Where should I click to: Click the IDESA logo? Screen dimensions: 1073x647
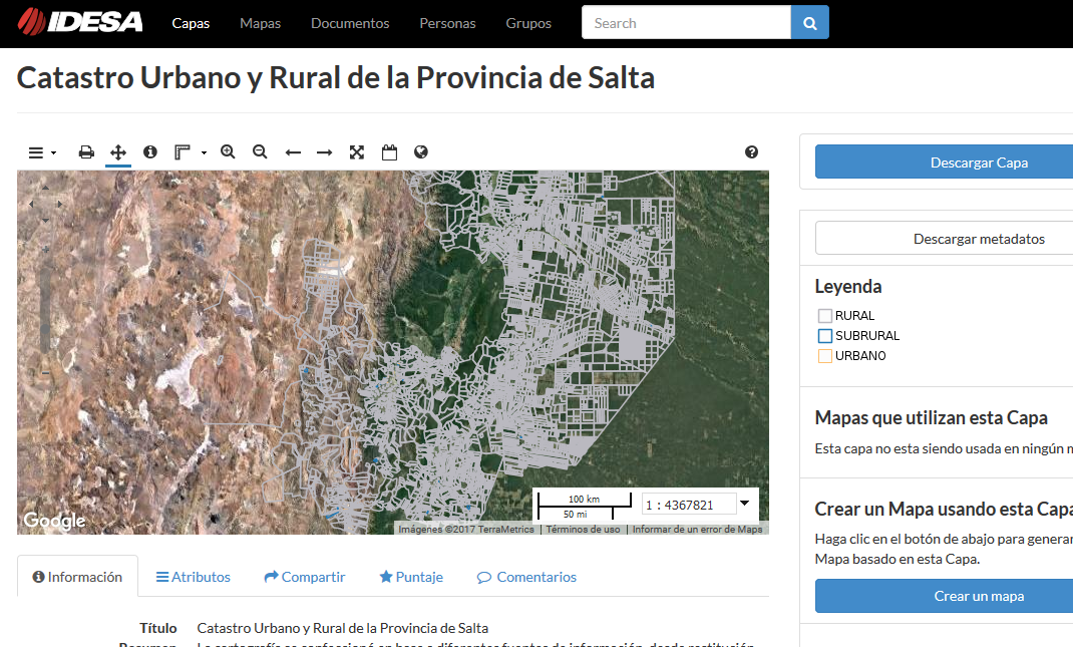[80, 22]
